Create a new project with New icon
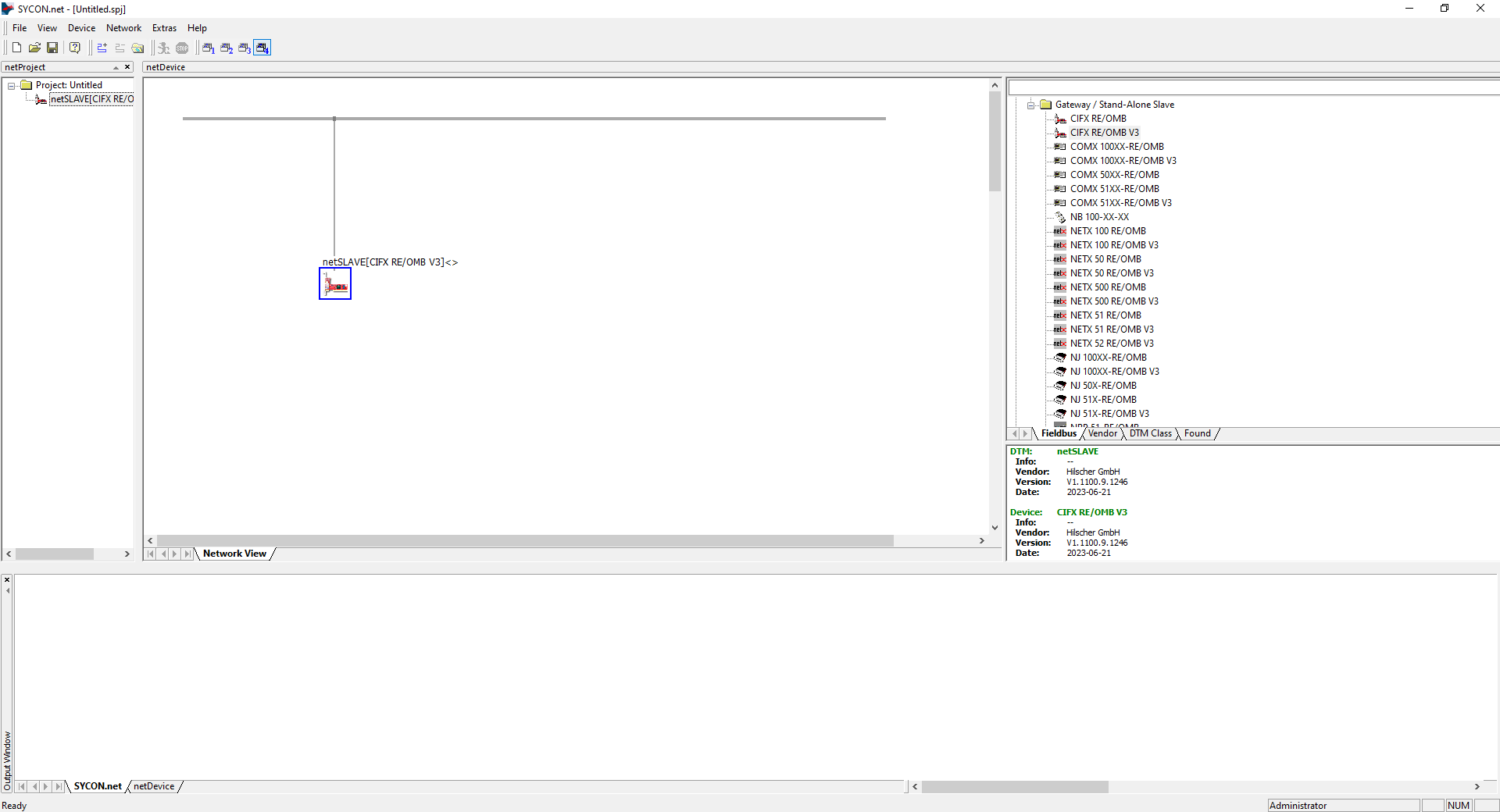1500x812 pixels. pyautogui.click(x=16, y=48)
